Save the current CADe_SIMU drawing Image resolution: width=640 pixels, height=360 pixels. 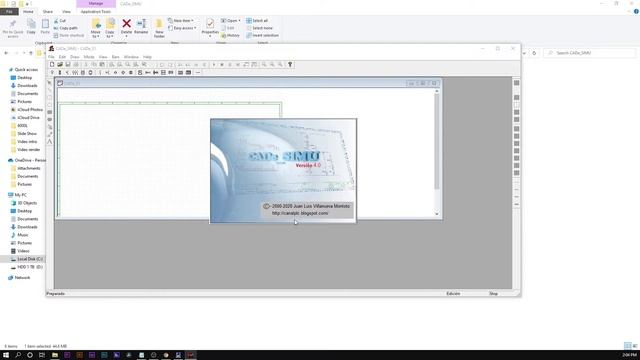[68, 64]
